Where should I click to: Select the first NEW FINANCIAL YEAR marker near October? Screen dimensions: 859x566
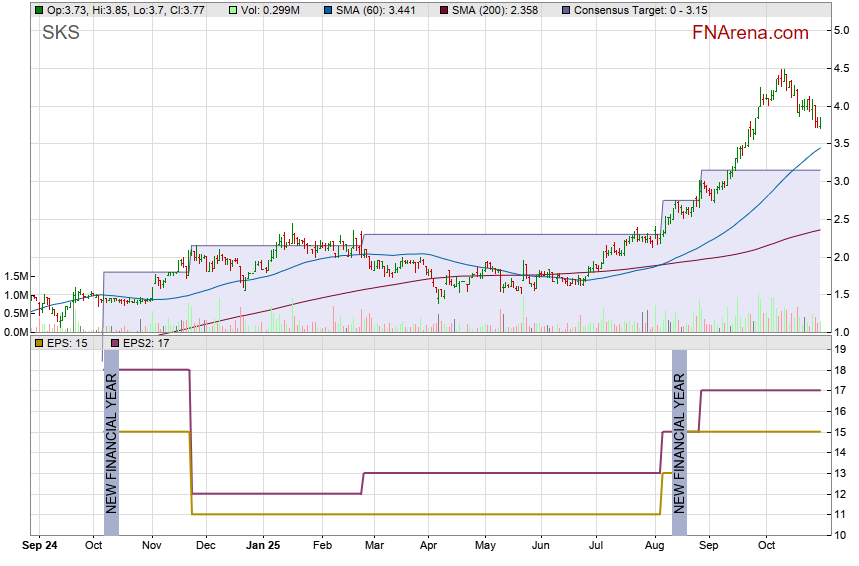(x=111, y=440)
